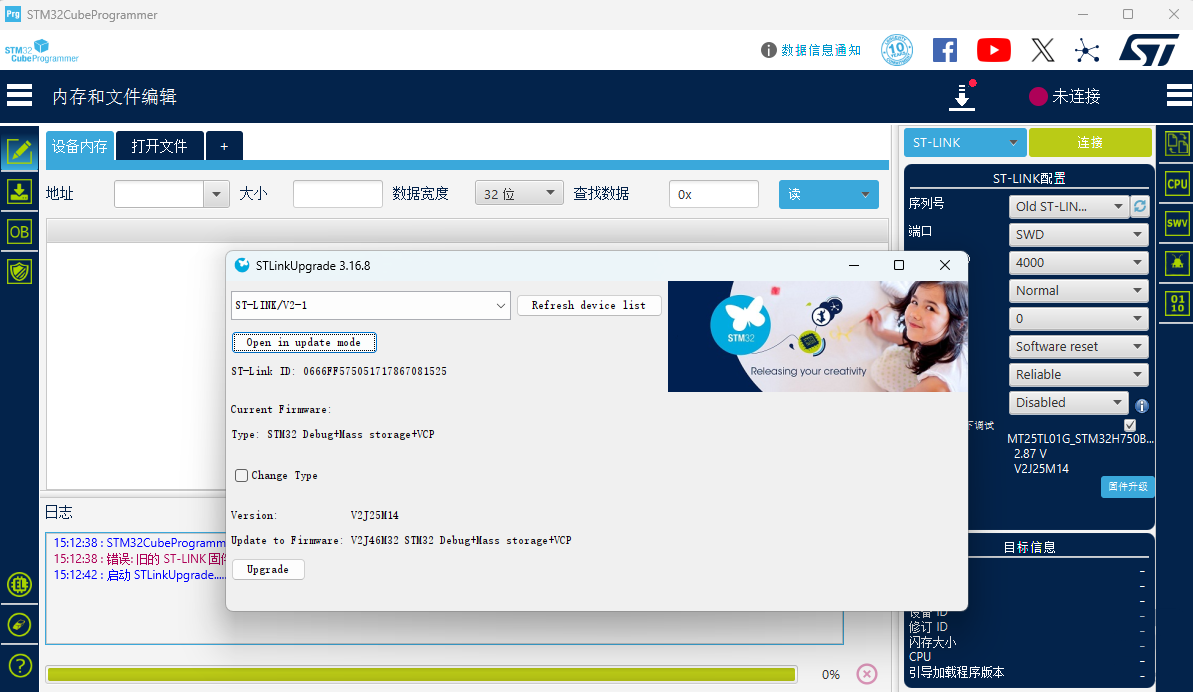Click the help question mark icon

[19, 666]
